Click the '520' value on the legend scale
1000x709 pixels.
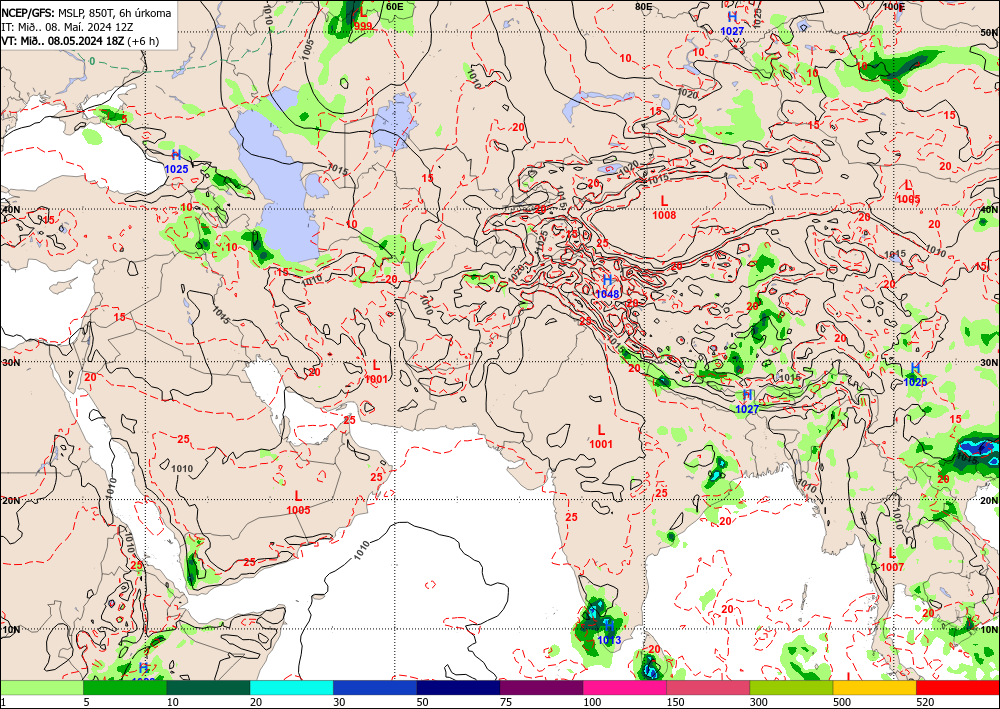[924, 702]
